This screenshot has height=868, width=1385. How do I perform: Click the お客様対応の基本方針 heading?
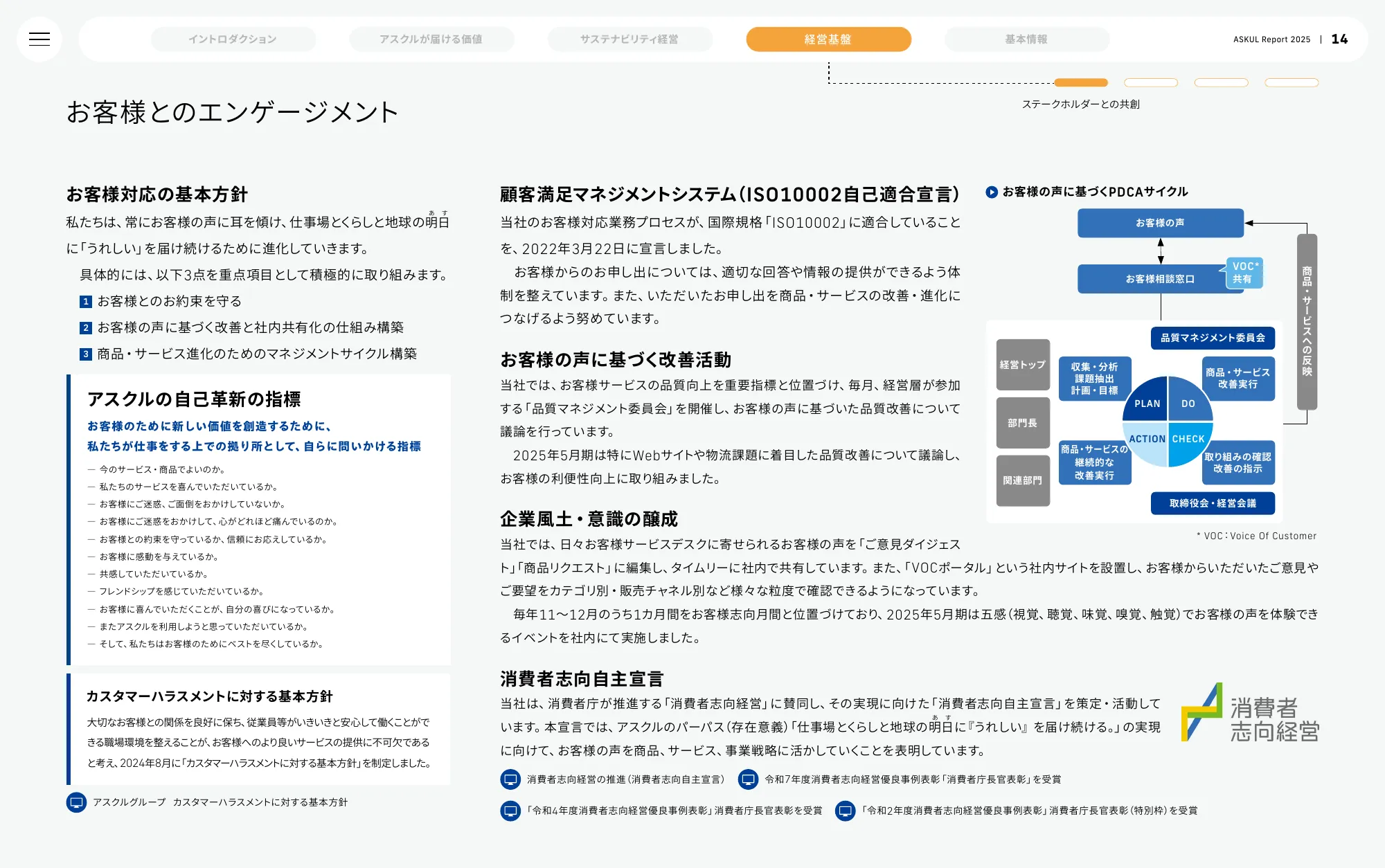(x=157, y=195)
